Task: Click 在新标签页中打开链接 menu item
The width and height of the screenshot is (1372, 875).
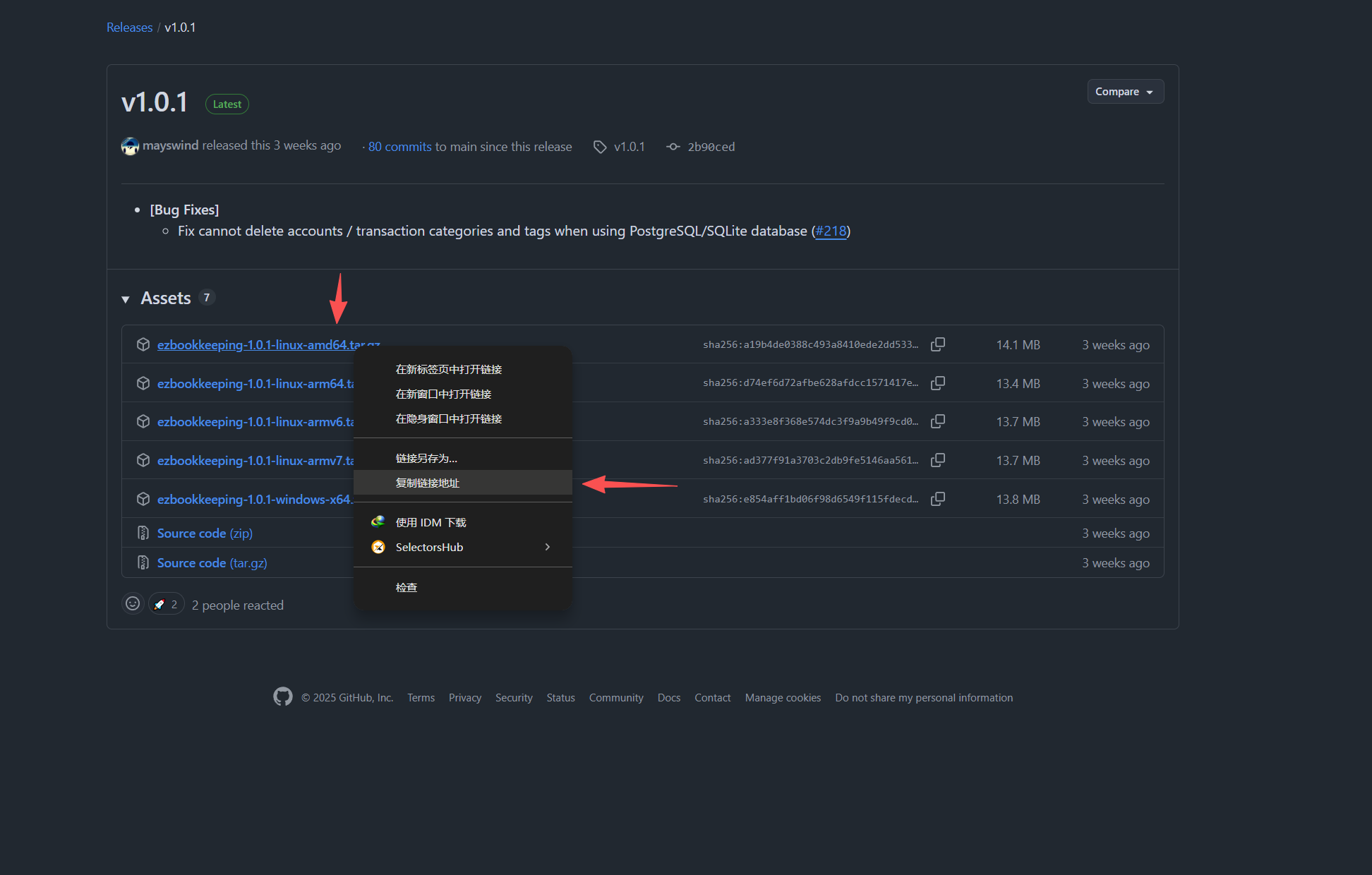Action: click(x=449, y=369)
